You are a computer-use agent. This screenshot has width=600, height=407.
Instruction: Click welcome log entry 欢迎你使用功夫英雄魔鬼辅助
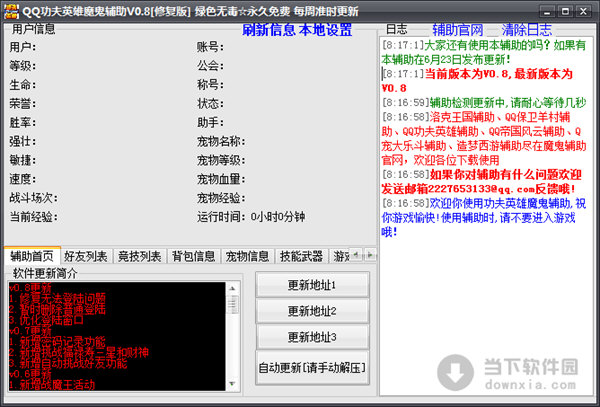tap(484, 217)
